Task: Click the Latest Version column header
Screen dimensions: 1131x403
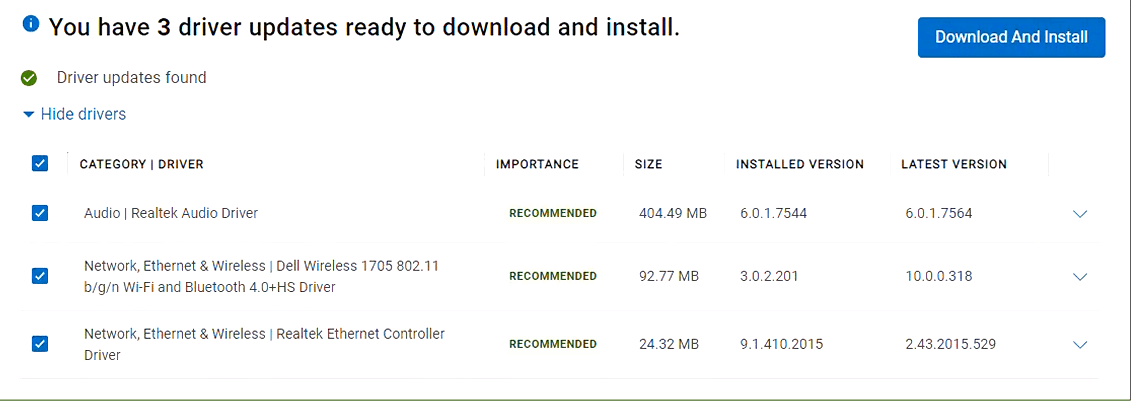Action: pyautogui.click(x=954, y=164)
